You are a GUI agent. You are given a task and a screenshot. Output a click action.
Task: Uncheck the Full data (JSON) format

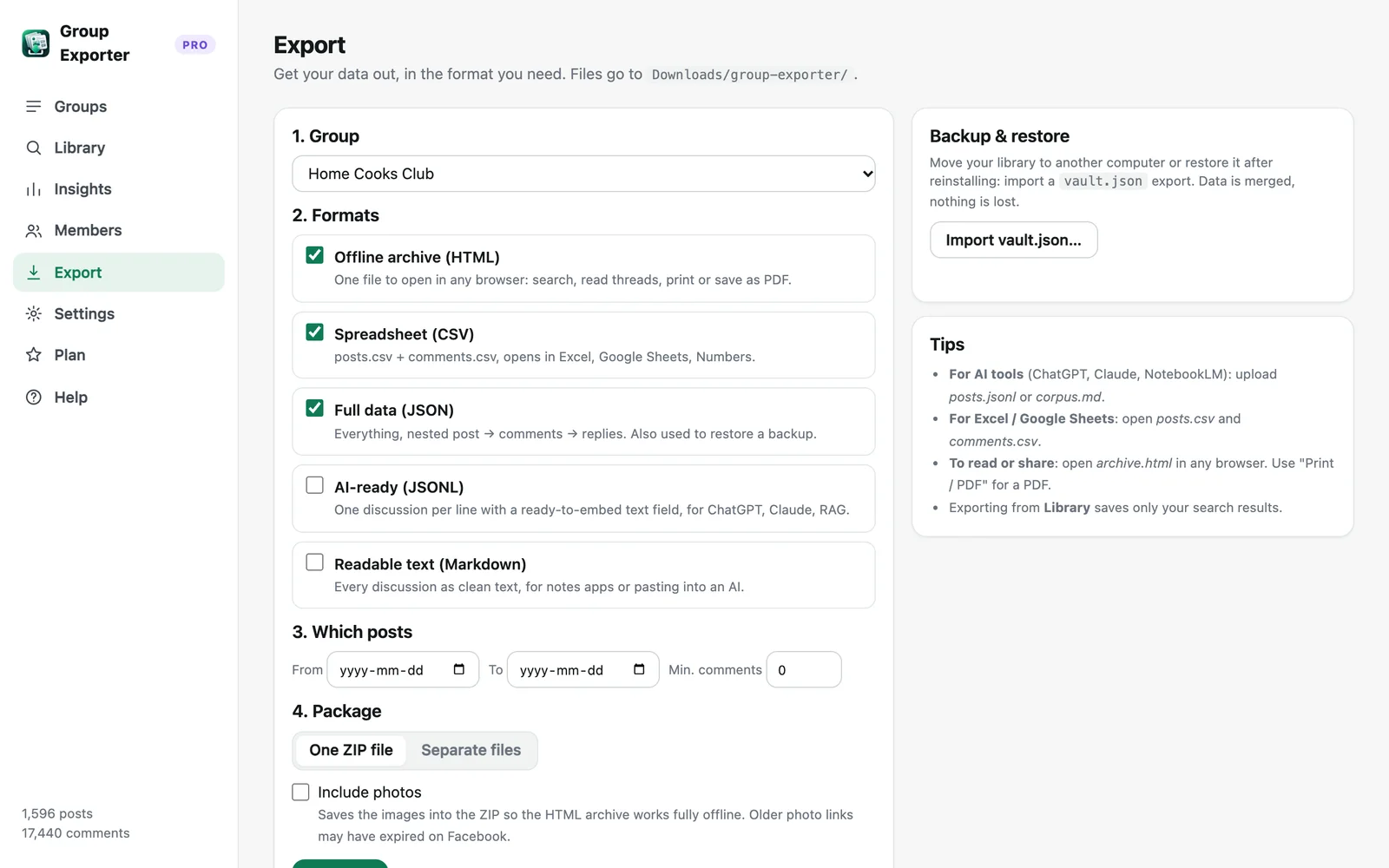(315, 408)
